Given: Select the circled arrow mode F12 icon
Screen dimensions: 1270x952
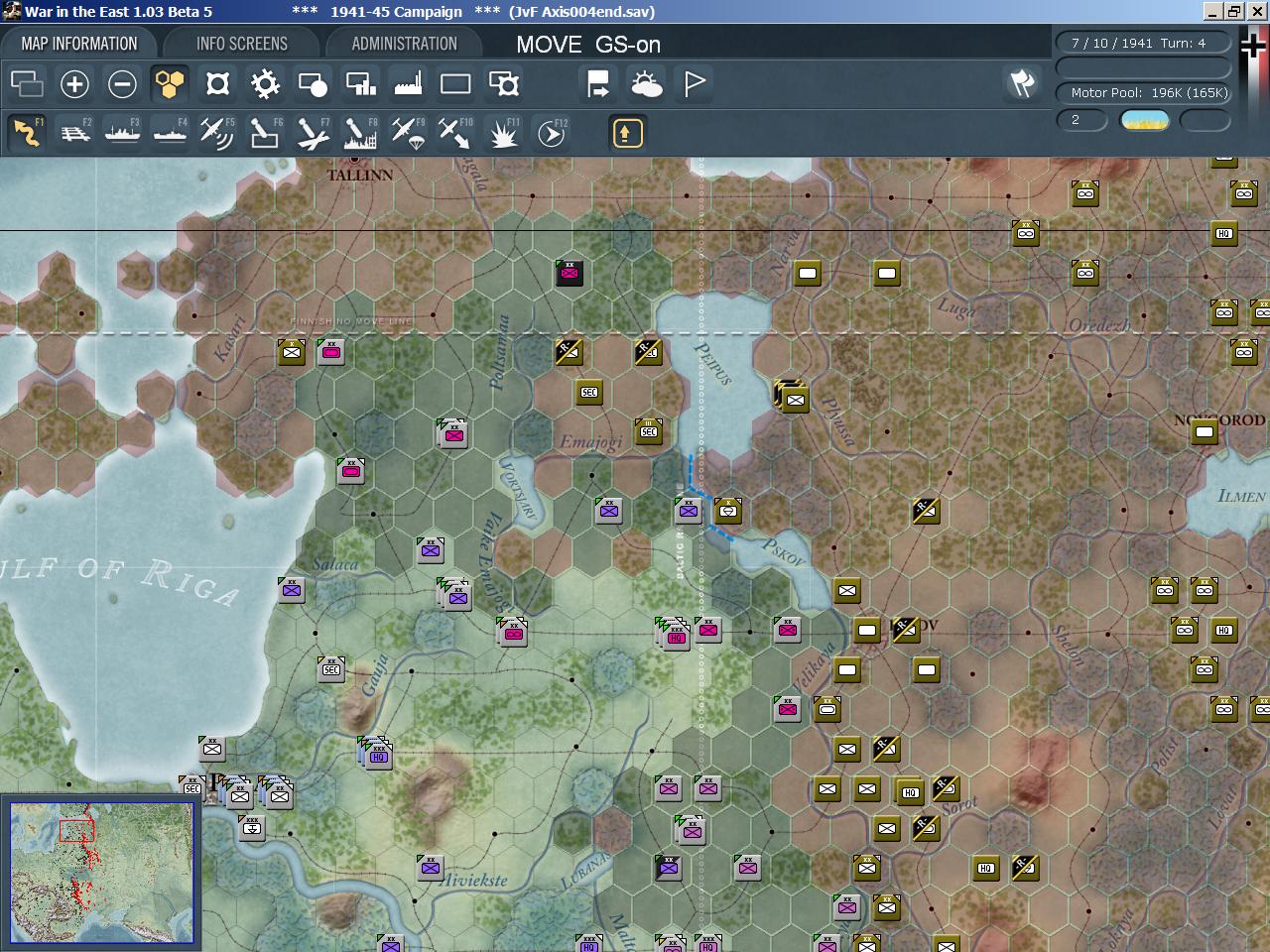Looking at the screenshot, I should [551, 132].
